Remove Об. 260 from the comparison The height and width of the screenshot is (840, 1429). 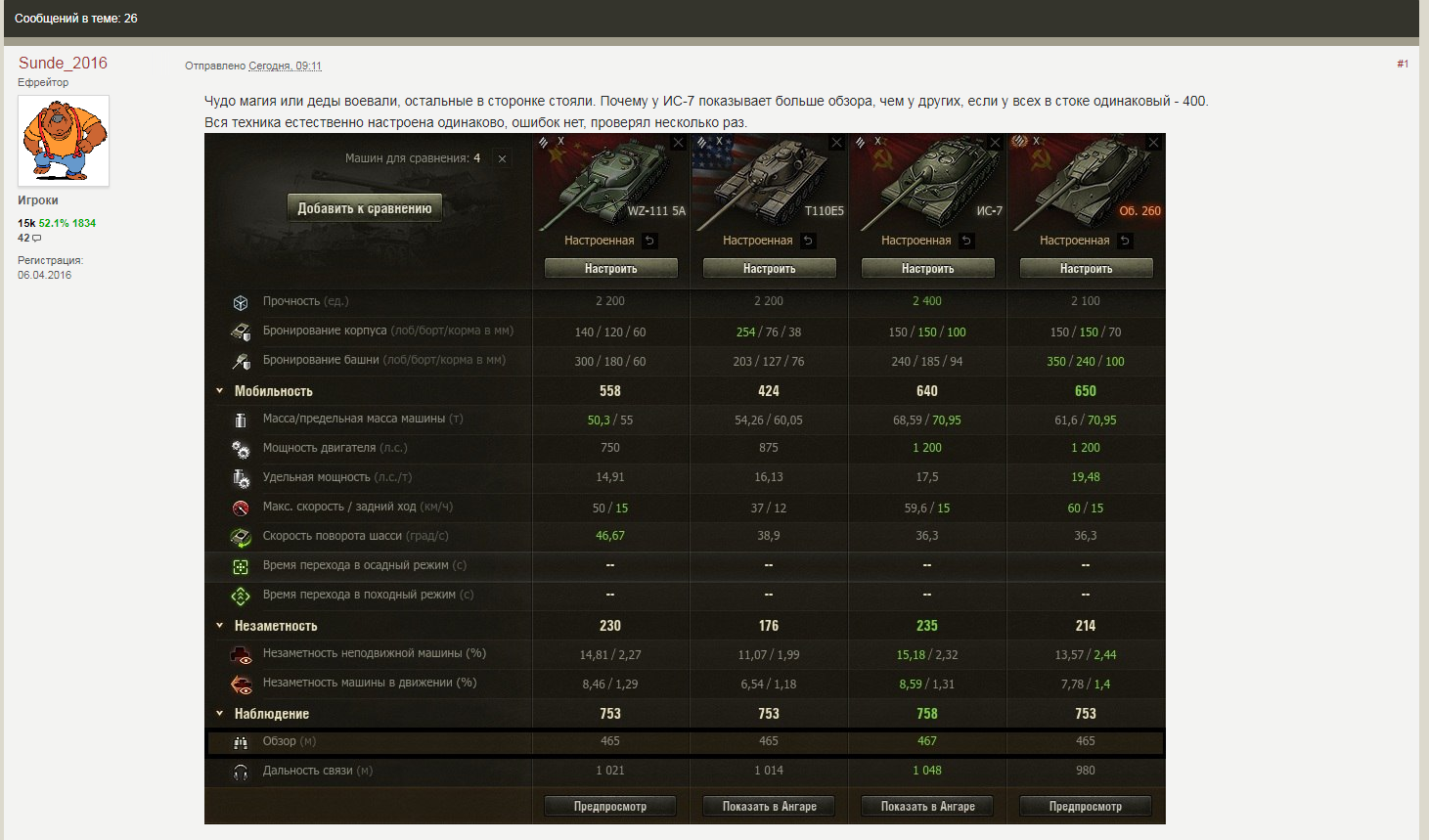tap(1153, 143)
